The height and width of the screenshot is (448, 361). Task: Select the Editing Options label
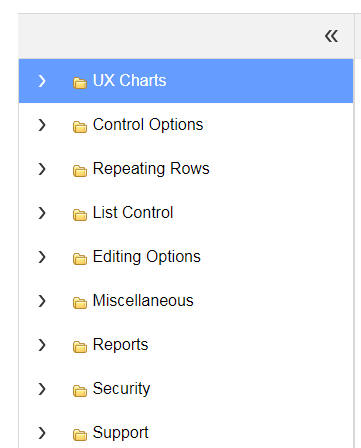click(147, 257)
